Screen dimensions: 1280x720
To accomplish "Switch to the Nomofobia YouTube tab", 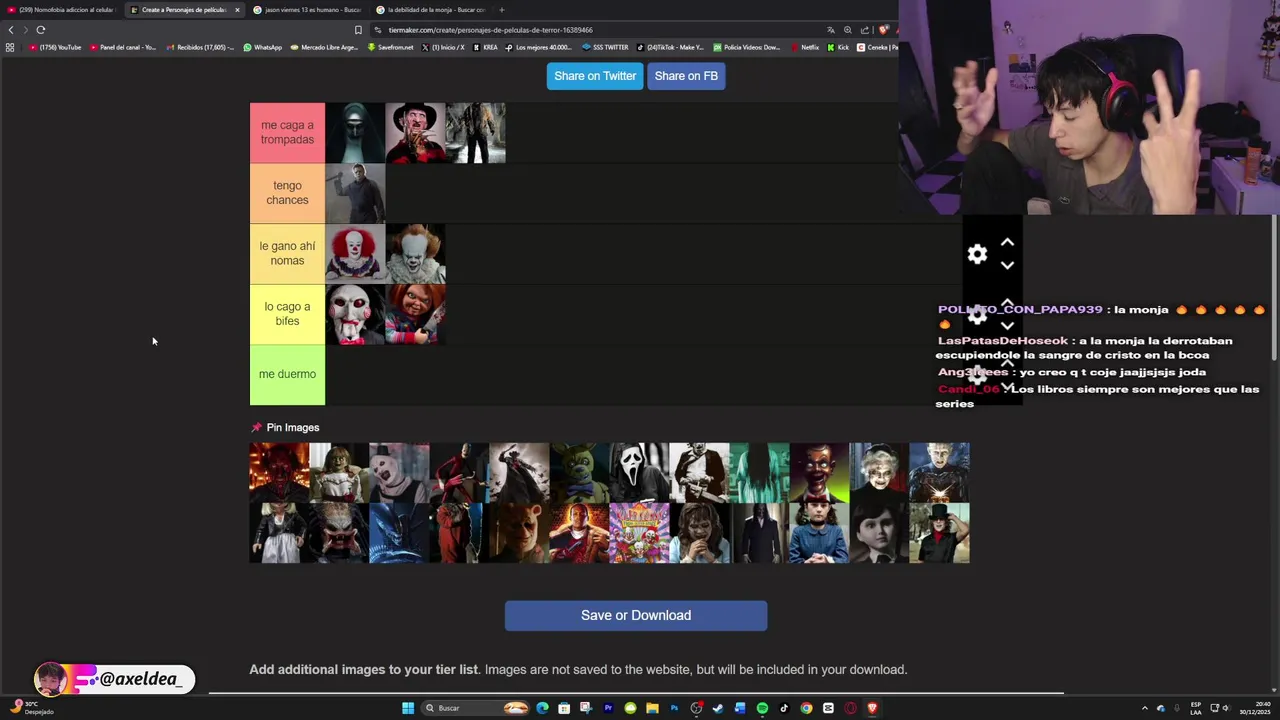I will [x=60, y=10].
